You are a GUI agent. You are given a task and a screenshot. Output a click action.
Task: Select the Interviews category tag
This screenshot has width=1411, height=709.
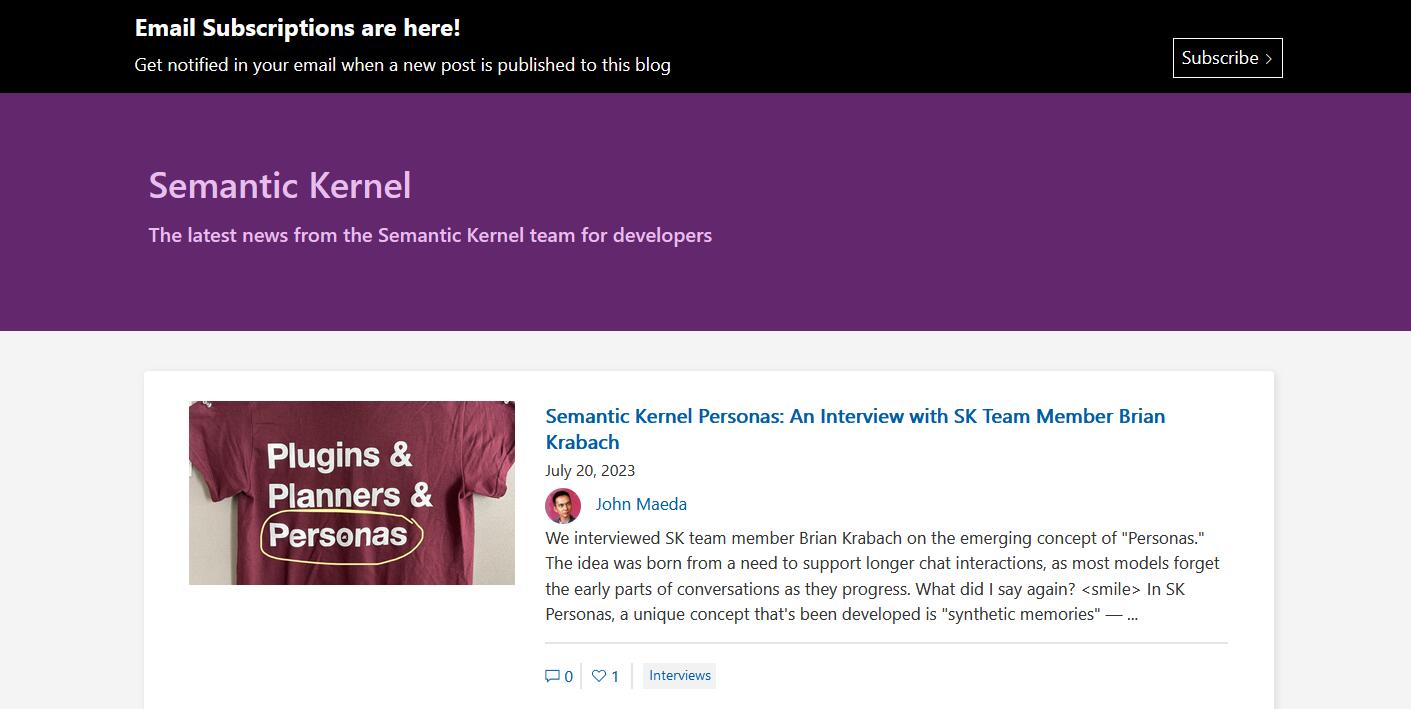point(679,676)
